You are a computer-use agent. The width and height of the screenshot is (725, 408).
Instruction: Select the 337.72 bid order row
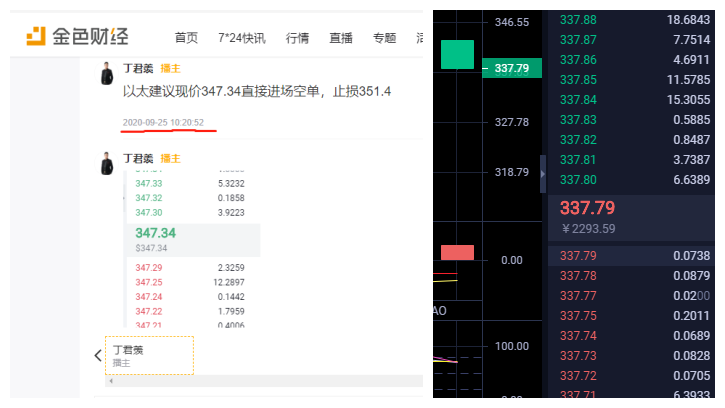632,376
